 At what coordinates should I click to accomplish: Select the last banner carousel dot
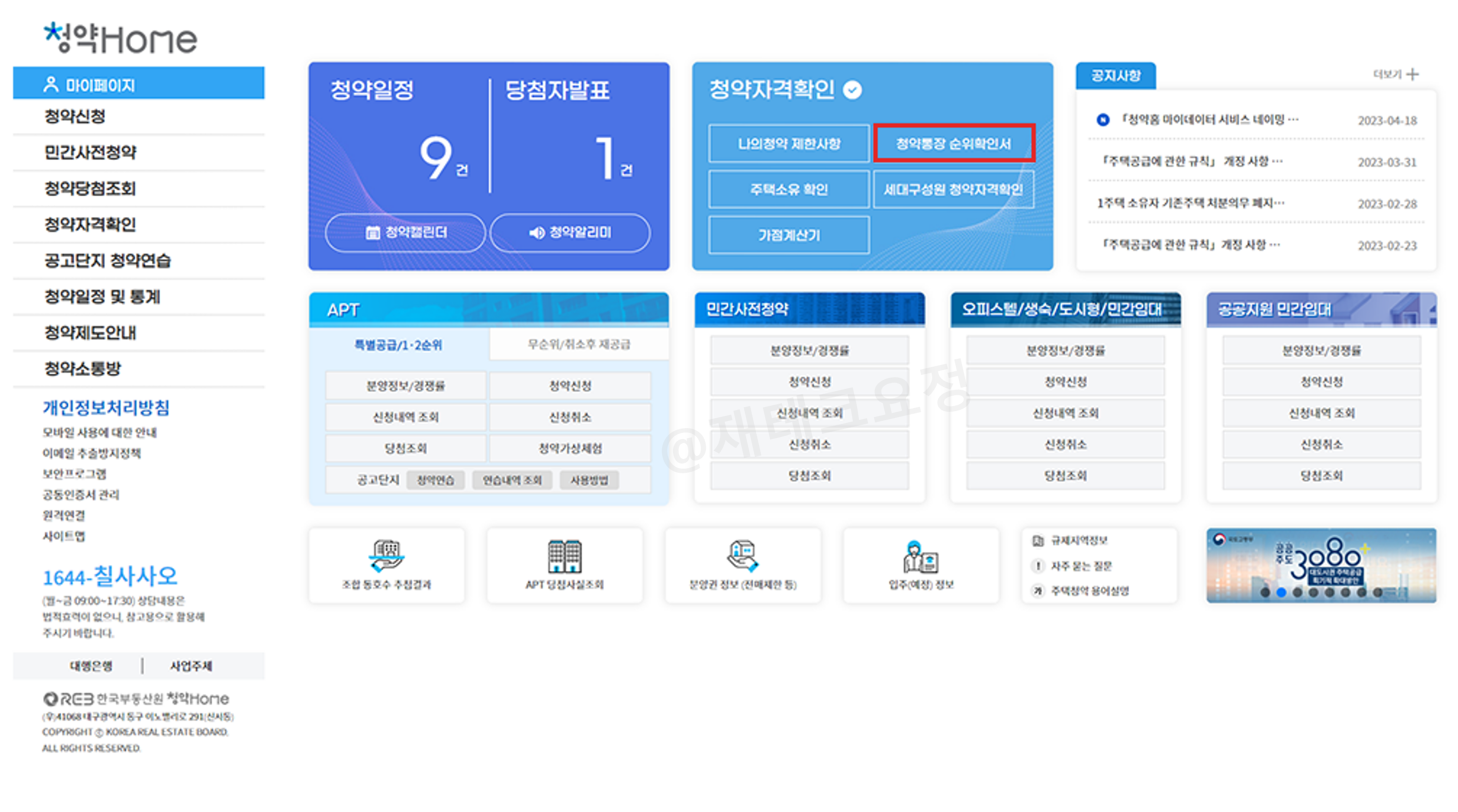click(x=1378, y=593)
